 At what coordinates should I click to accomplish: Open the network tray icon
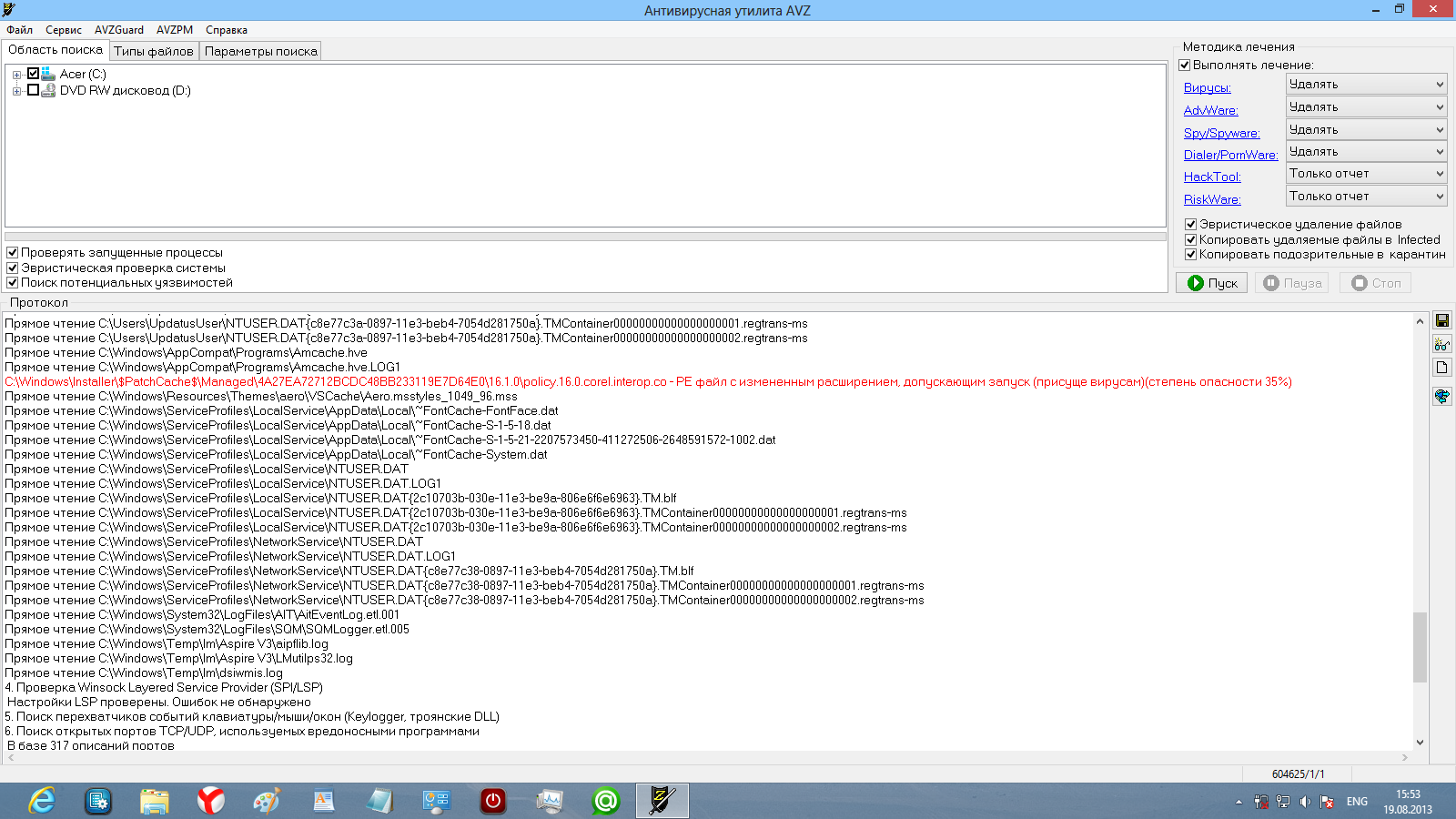1283,802
